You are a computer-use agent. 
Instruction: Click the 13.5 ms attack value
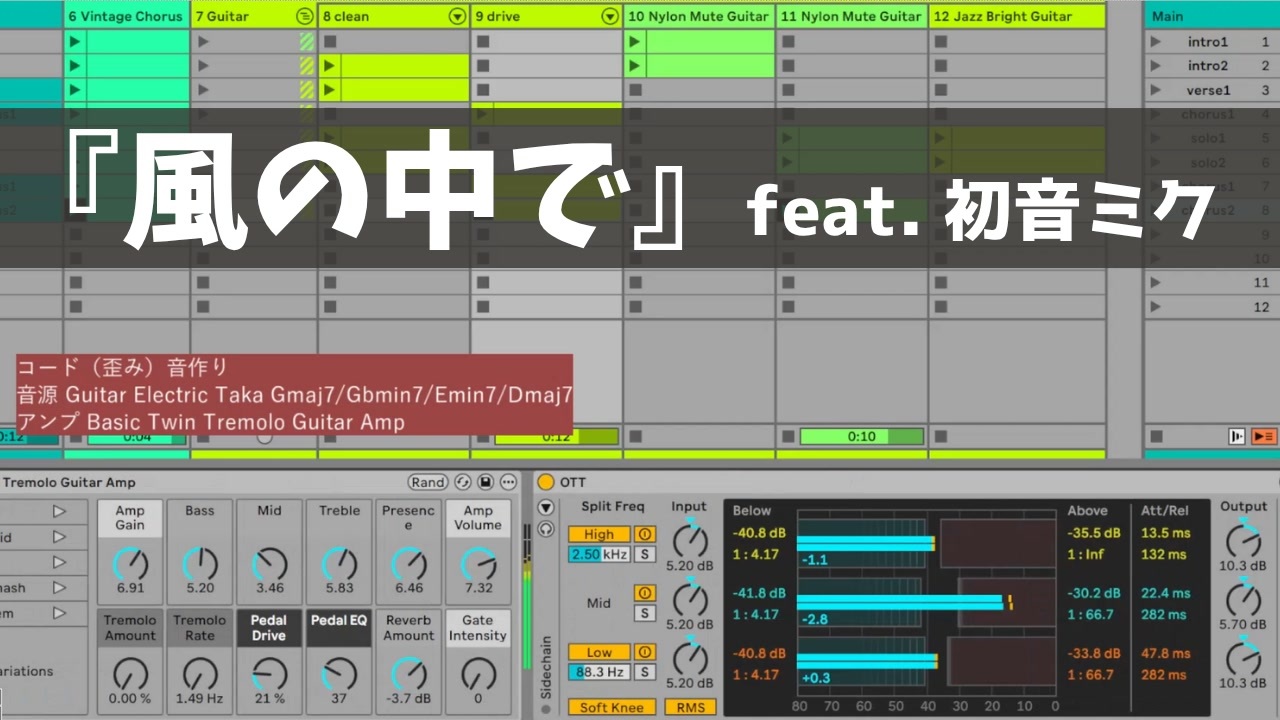pos(1164,534)
